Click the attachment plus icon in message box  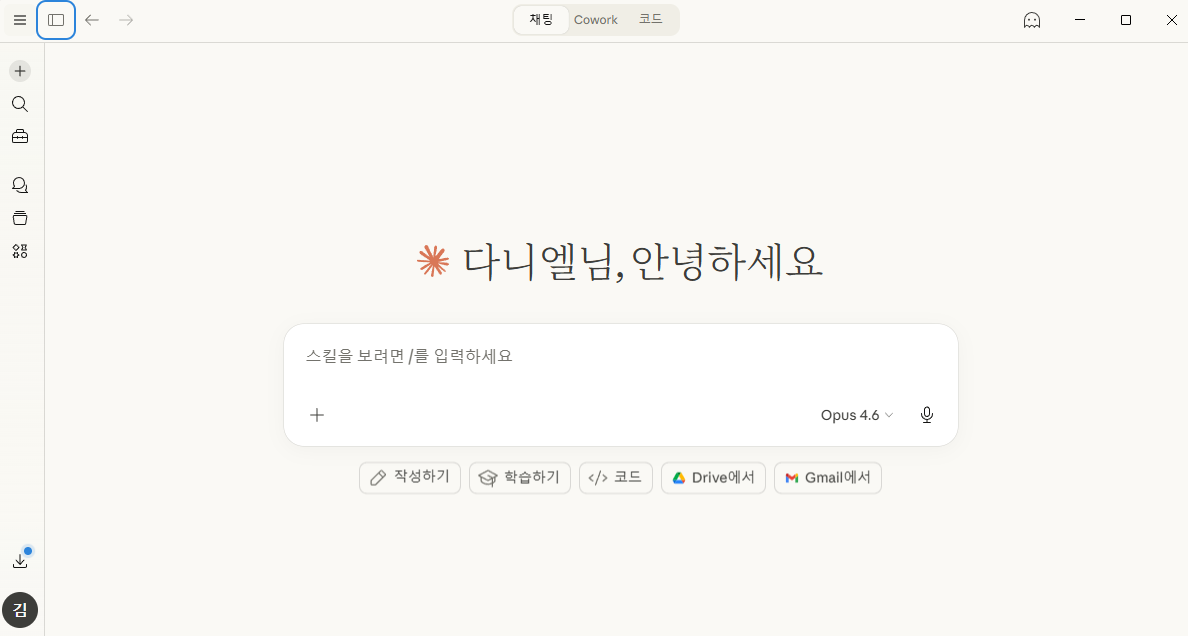coord(317,414)
